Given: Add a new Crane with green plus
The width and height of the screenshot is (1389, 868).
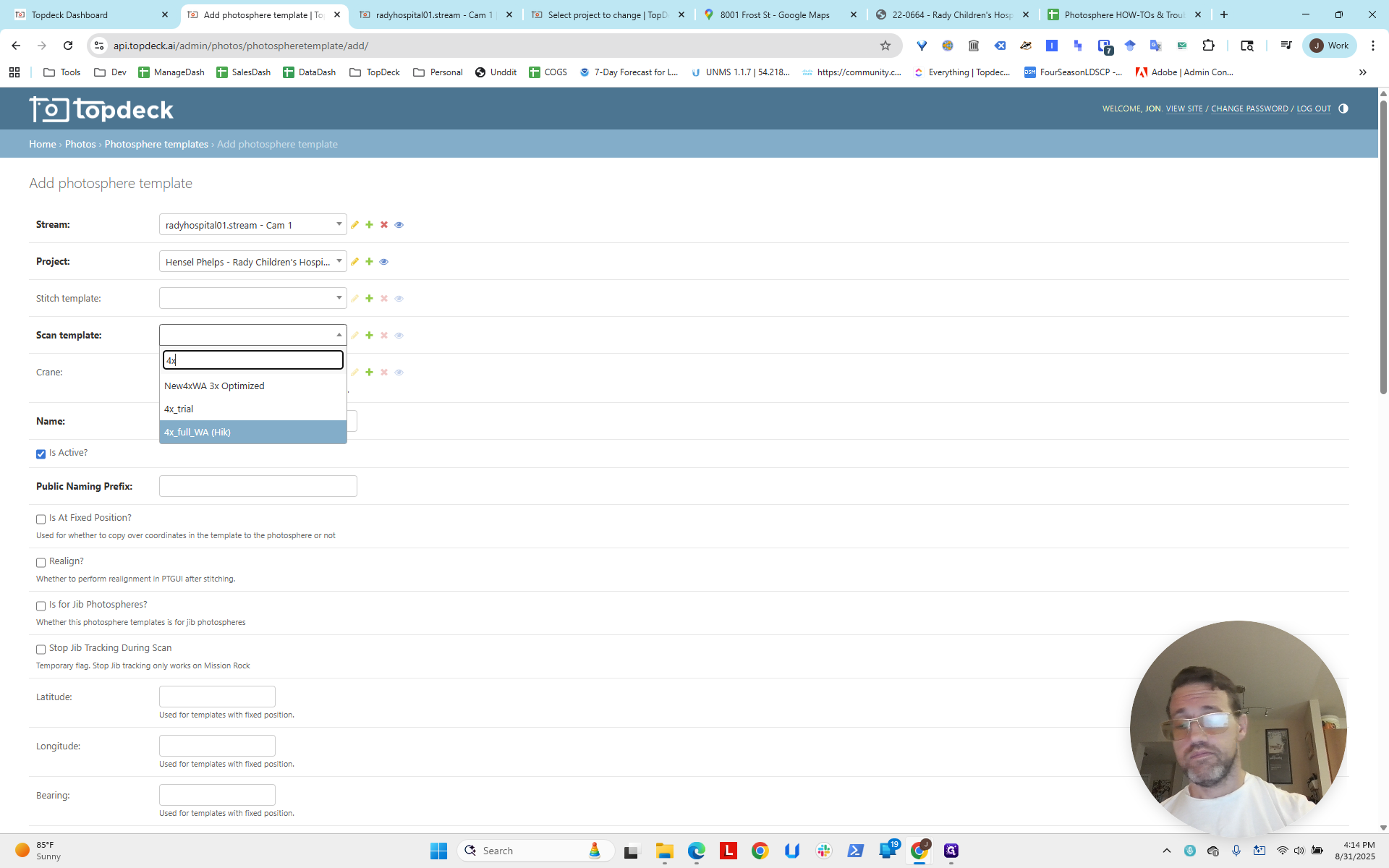Looking at the screenshot, I should (369, 373).
